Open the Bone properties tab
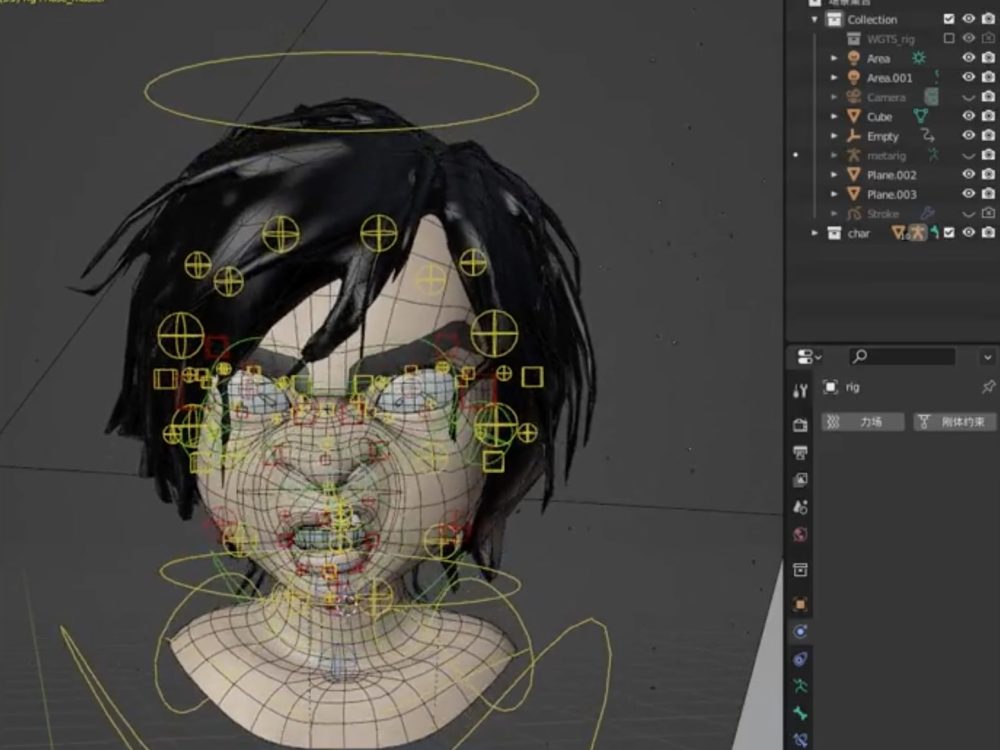 (800, 714)
